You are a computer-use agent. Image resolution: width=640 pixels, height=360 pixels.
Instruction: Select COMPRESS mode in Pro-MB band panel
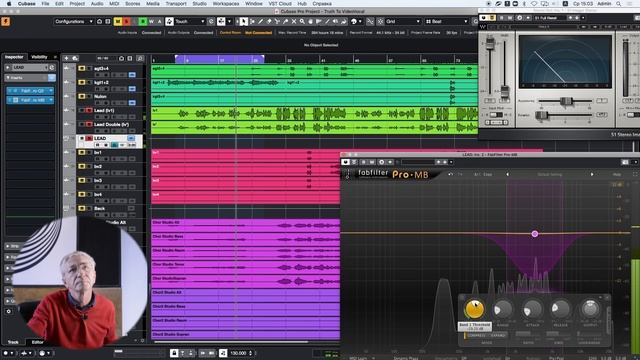476,336
